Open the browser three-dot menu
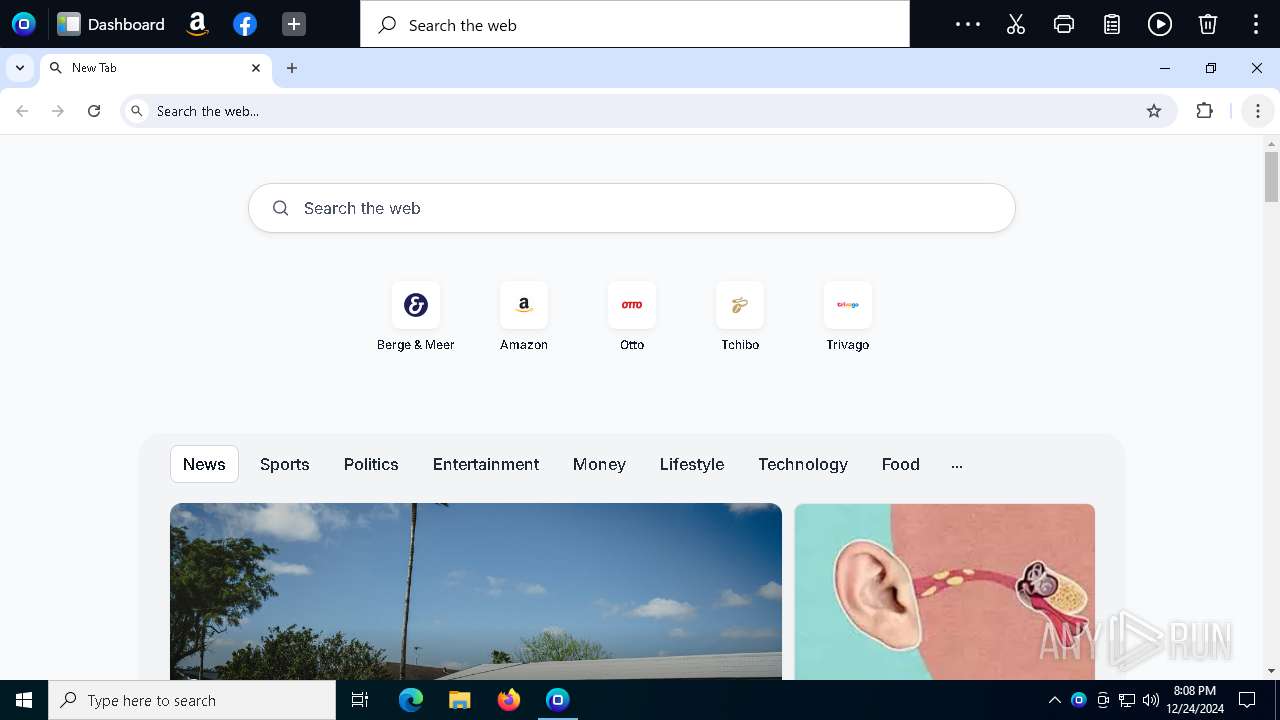The height and width of the screenshot is (720, 1280). 1258,111
